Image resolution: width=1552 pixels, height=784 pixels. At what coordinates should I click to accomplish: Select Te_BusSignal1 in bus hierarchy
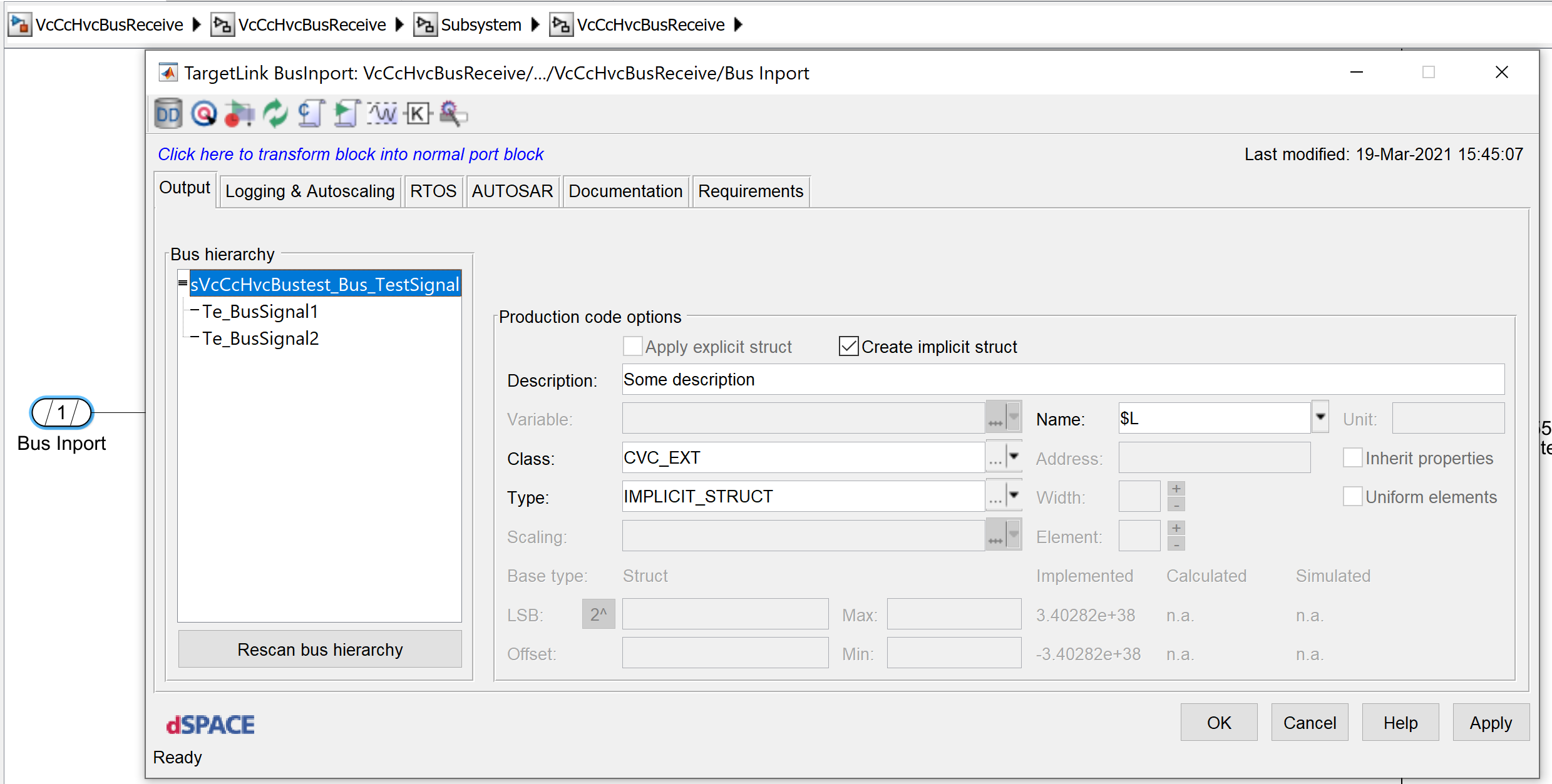coord(260,312)
